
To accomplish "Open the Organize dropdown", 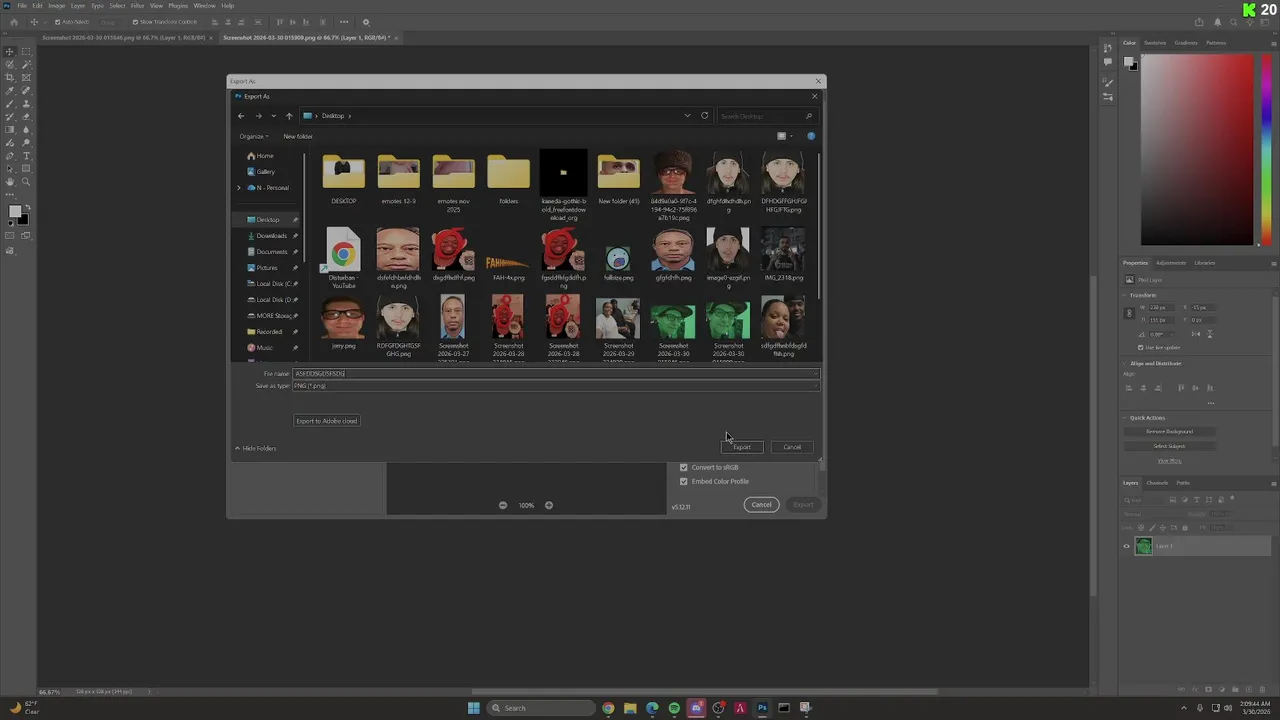I will click(254, 136).
